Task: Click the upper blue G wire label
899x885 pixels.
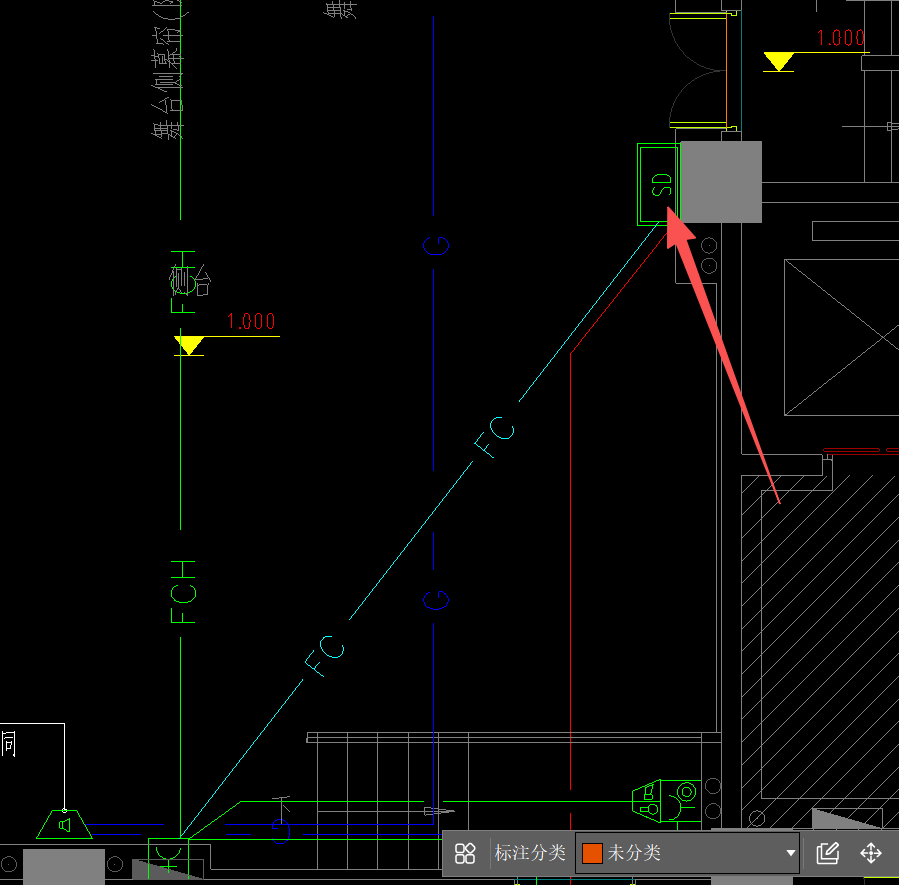Action: [436, 246]
